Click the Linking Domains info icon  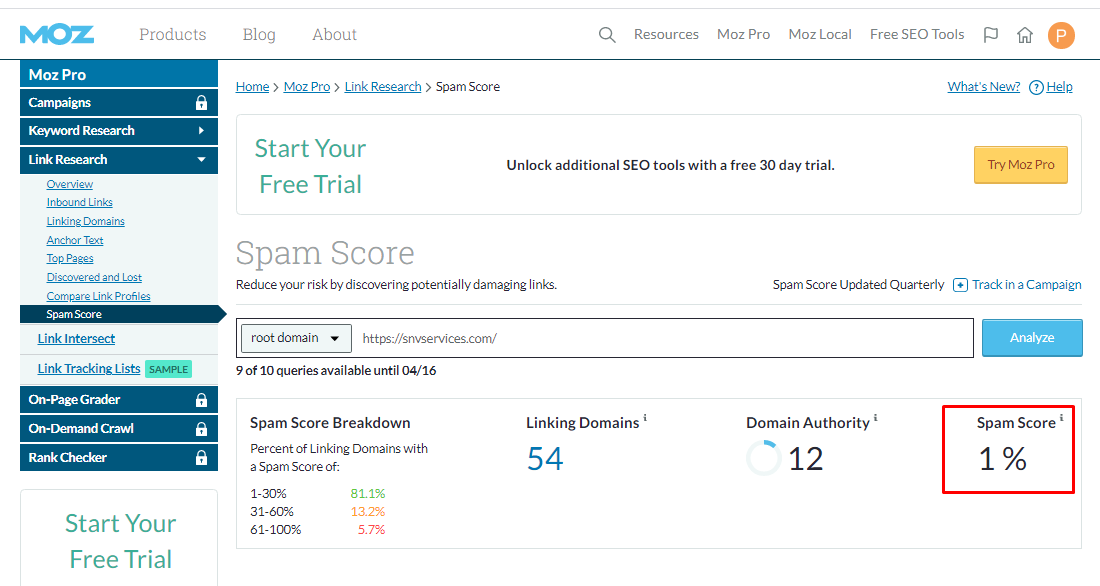pos(645,418)
